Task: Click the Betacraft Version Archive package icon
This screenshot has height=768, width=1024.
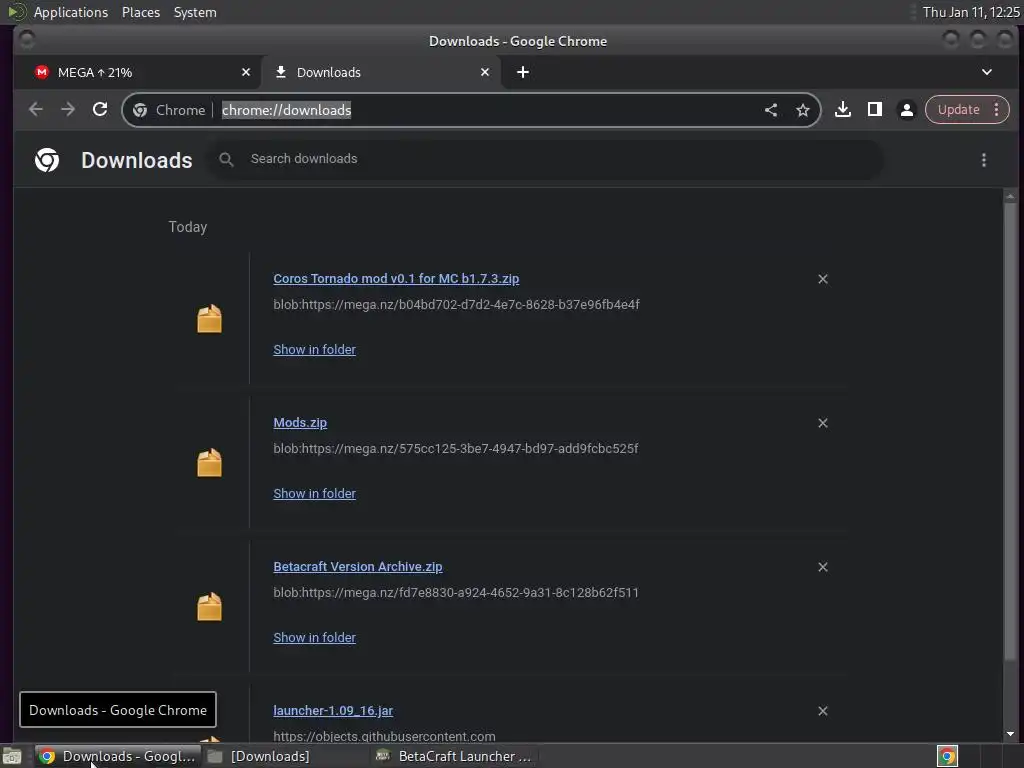Action: click(210, 607)
